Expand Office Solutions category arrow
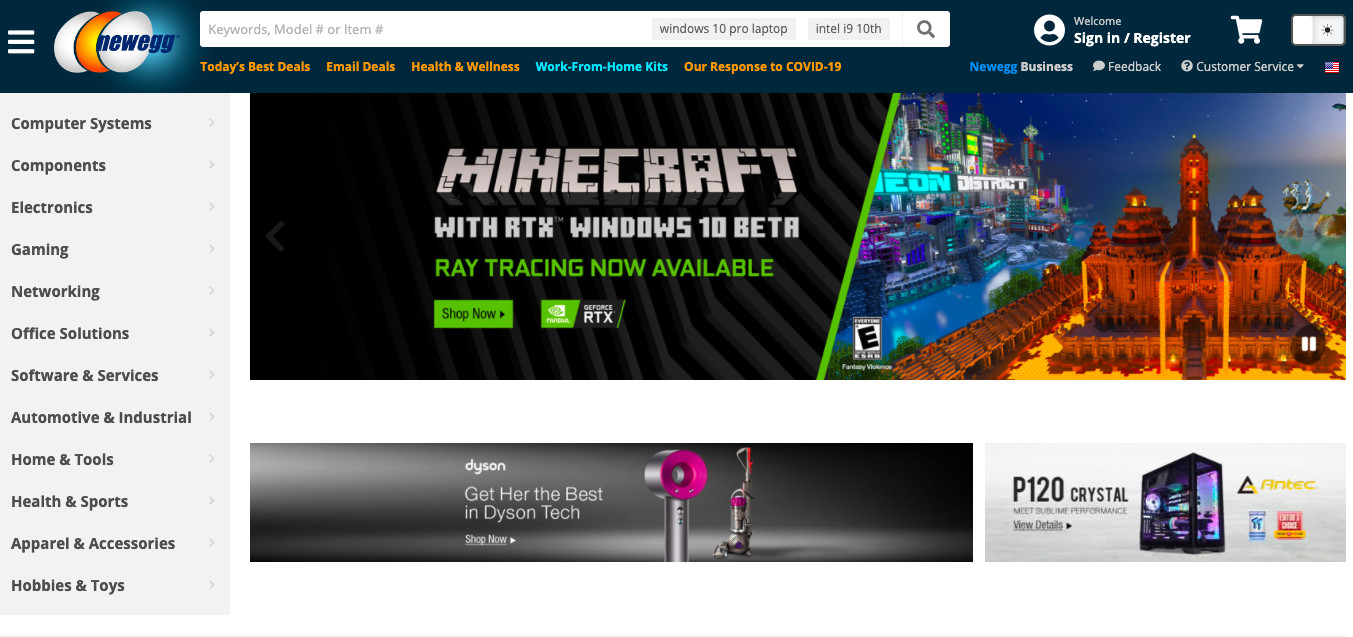Viewport: 1353px width, 637px height. [212, 333]
